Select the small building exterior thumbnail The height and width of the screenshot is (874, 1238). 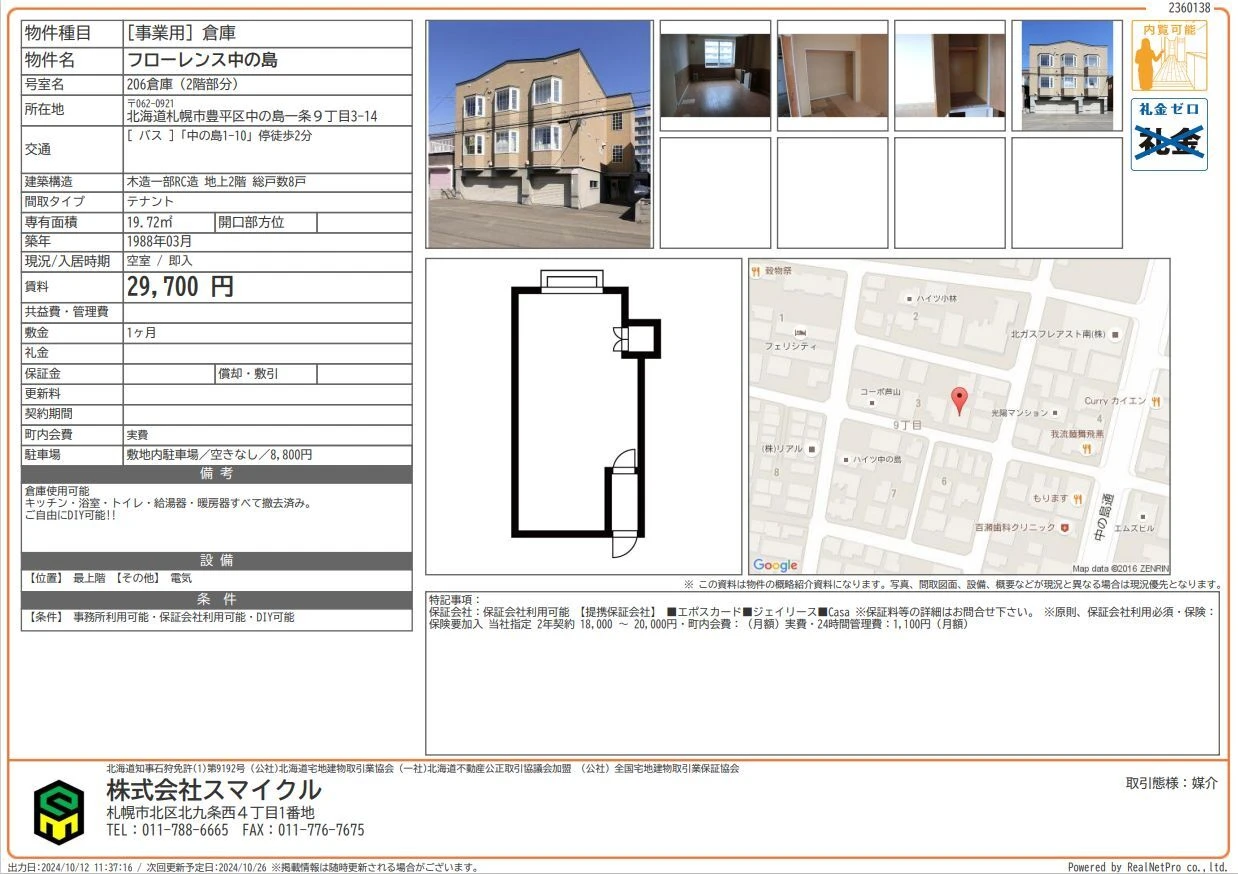(x=1067, y=75)
